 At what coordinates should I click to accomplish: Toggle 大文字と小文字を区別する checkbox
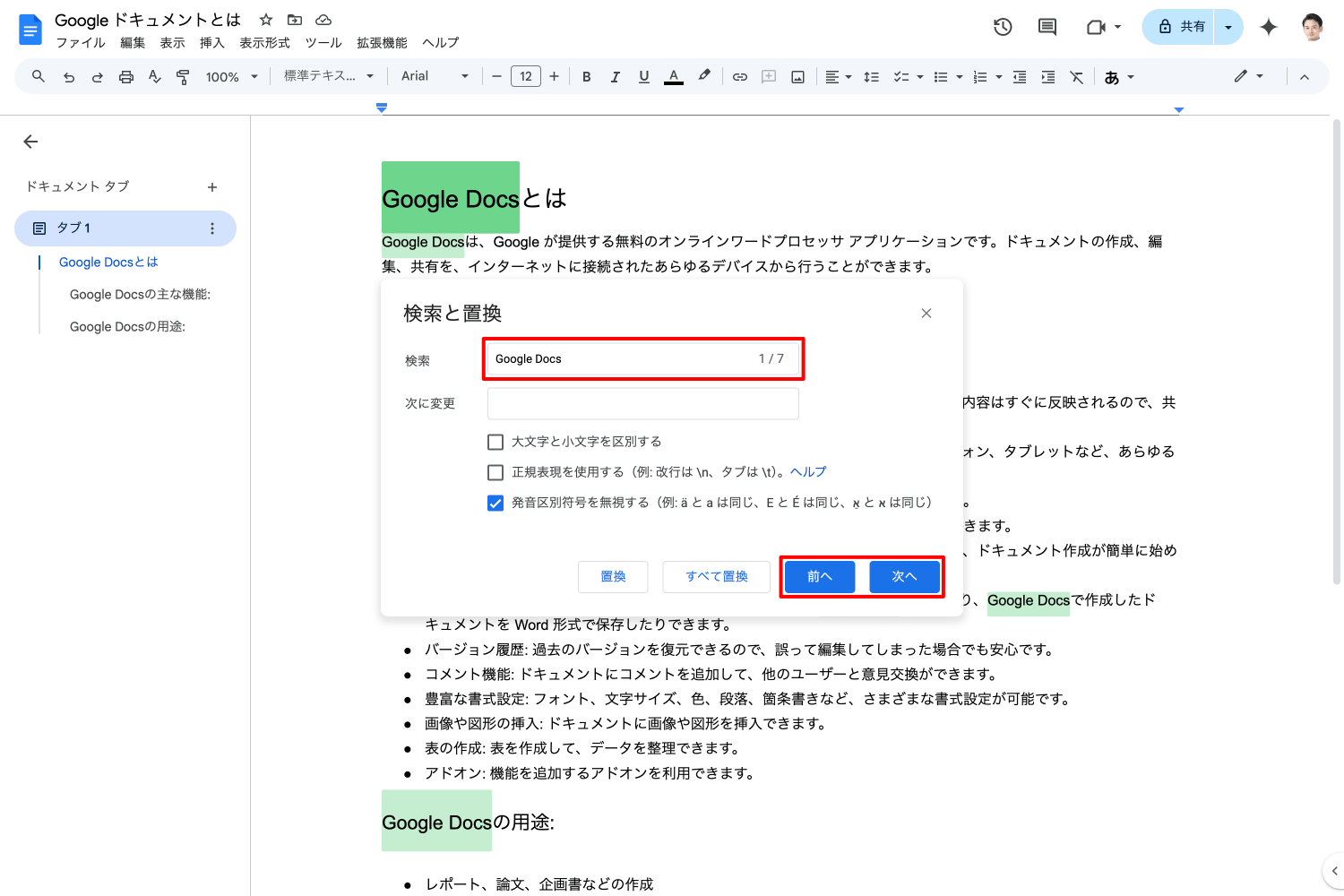[495, 442]
